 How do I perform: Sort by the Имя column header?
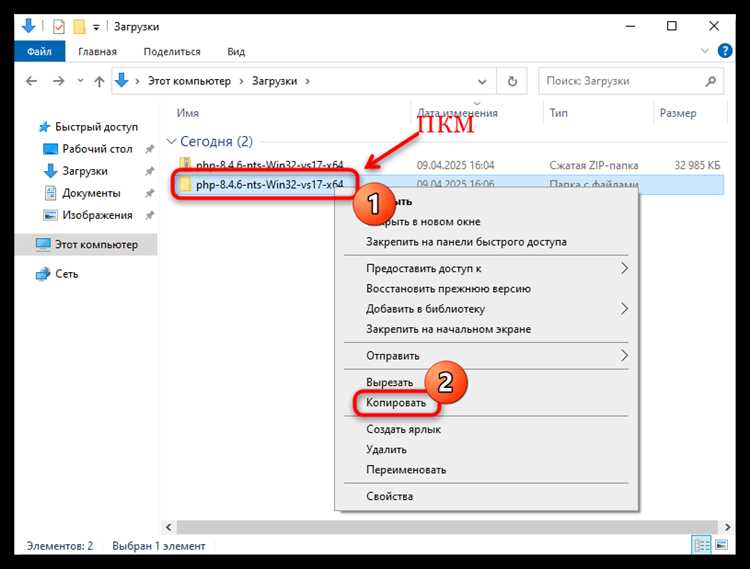click(188, 113)
